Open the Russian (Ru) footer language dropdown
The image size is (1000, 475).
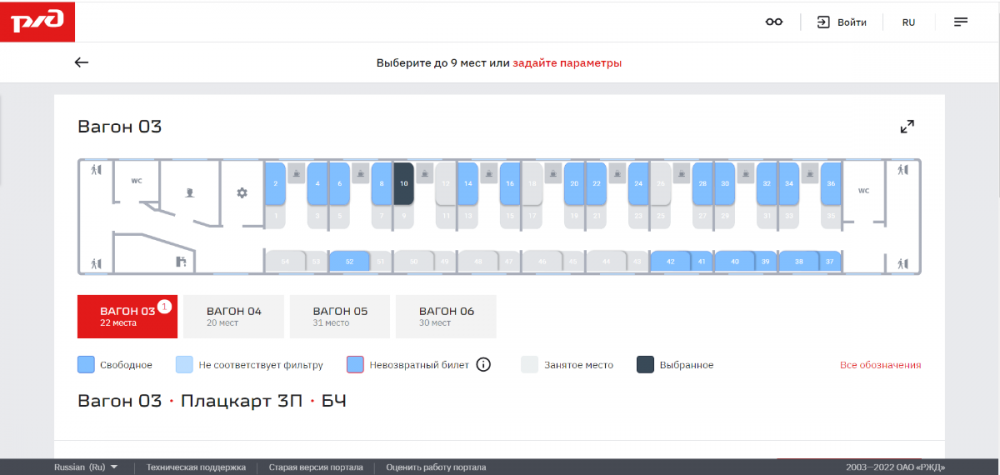pyautogui.click(x=86, y=467)
